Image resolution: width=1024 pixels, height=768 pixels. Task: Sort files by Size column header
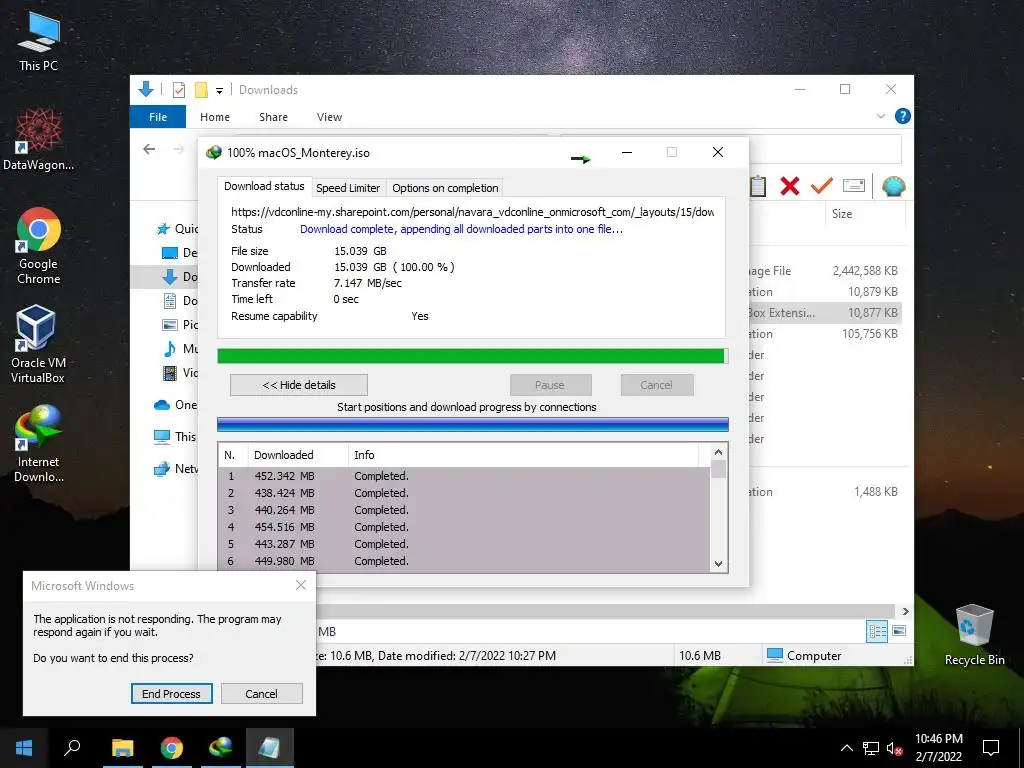tap(842, 214)
